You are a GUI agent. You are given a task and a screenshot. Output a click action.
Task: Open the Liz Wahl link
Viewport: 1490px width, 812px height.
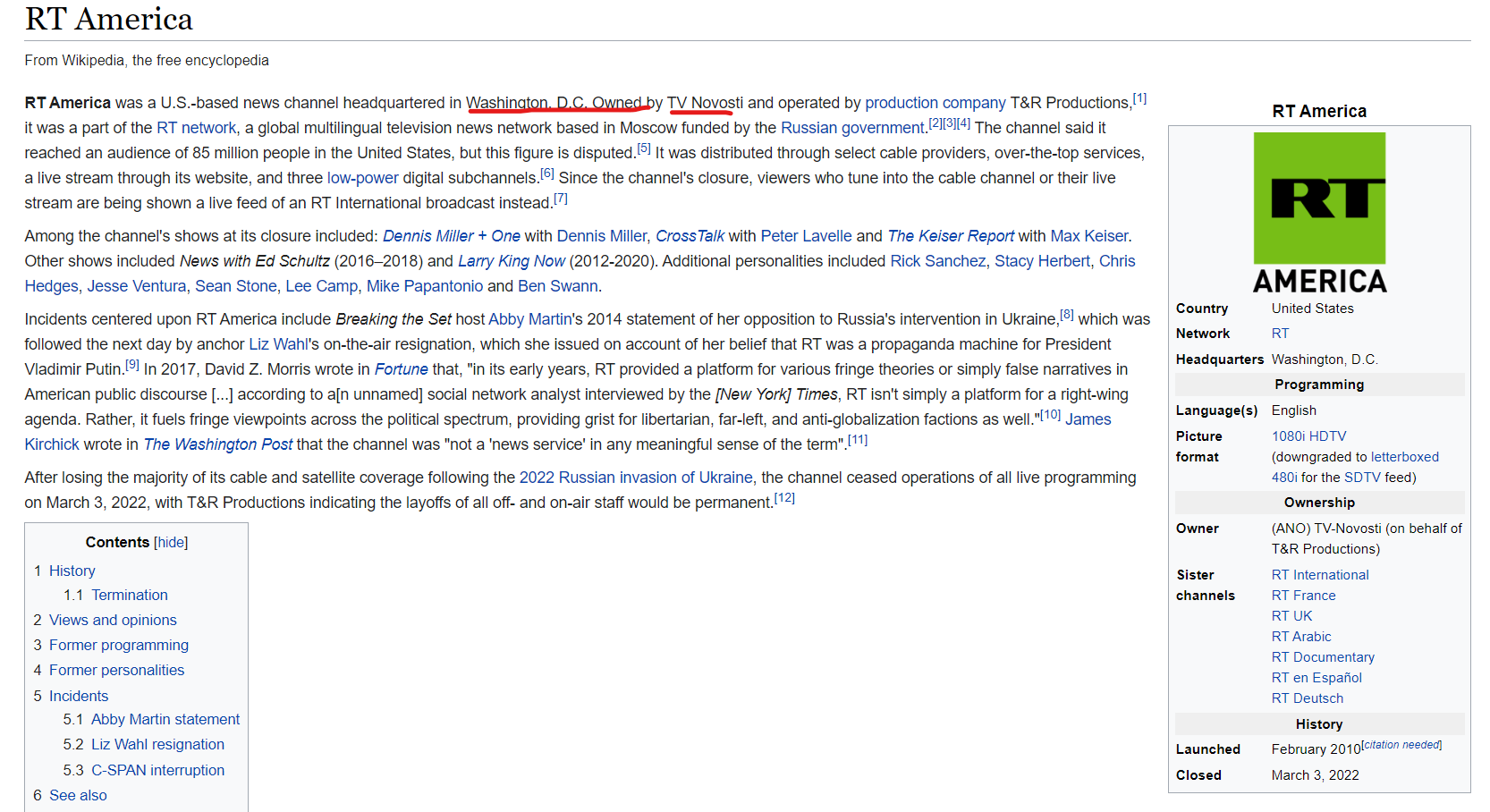point(278,344)
